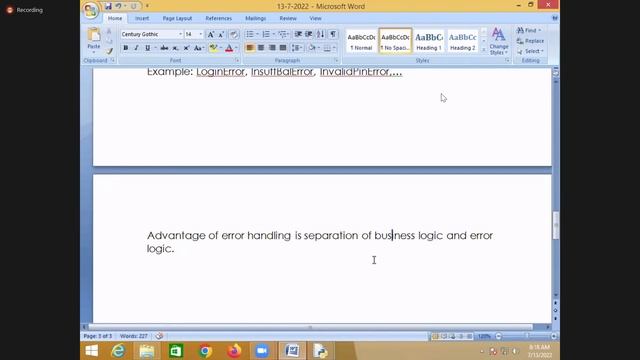Toggle Show/Hide paragraph marks
640x360 pixels.
click(x=333, y=34)
